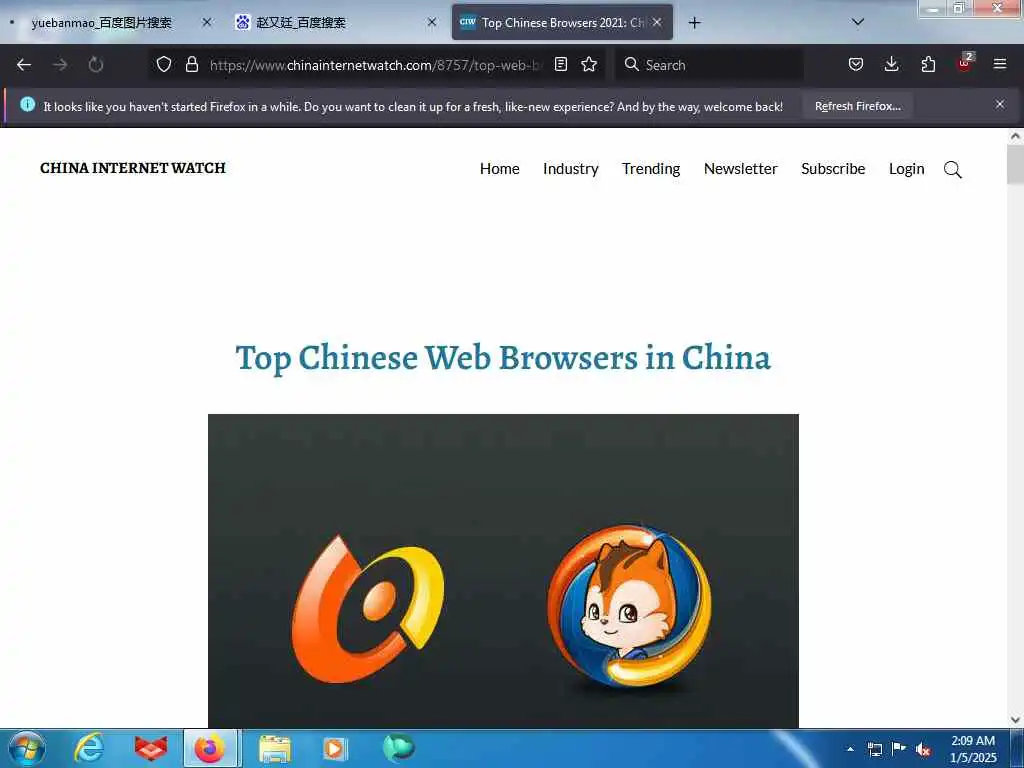Open Action Center flag tray icon
The width and height of the screenshot is (1024, 768).
pyautogui.click(x=899, y=748)
